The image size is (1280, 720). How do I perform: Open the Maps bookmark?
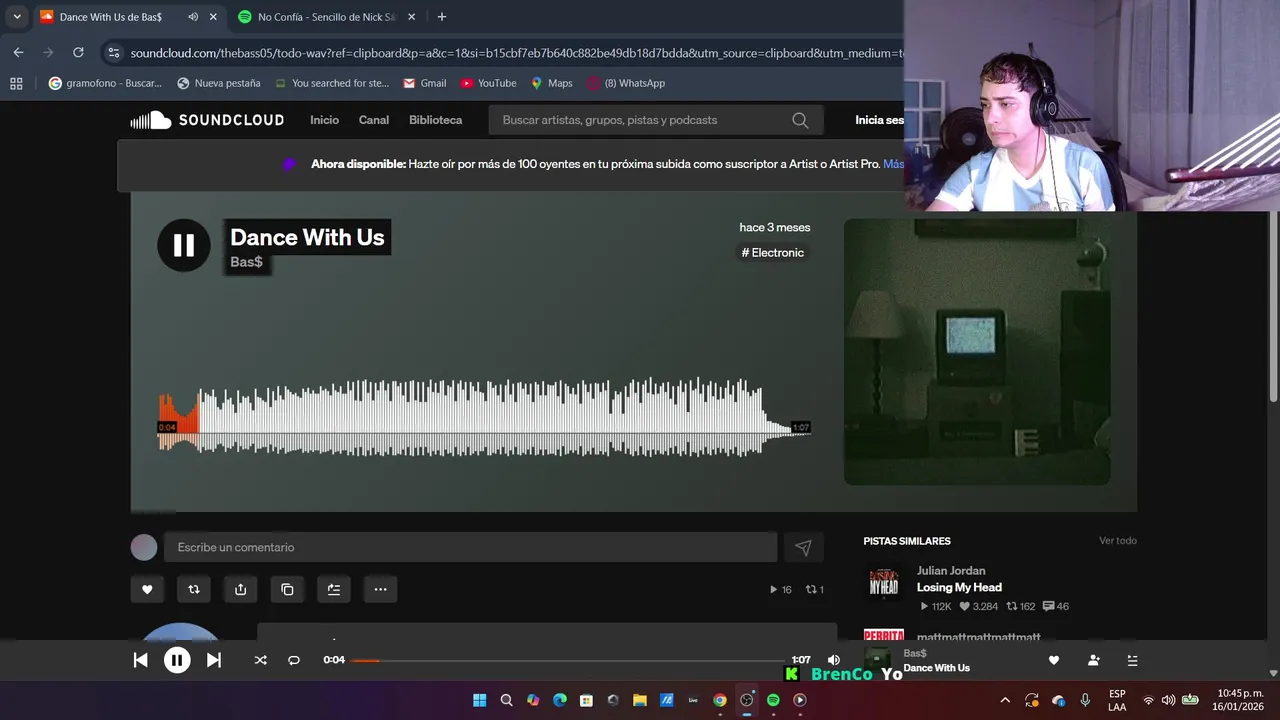[x=552, y=83]
